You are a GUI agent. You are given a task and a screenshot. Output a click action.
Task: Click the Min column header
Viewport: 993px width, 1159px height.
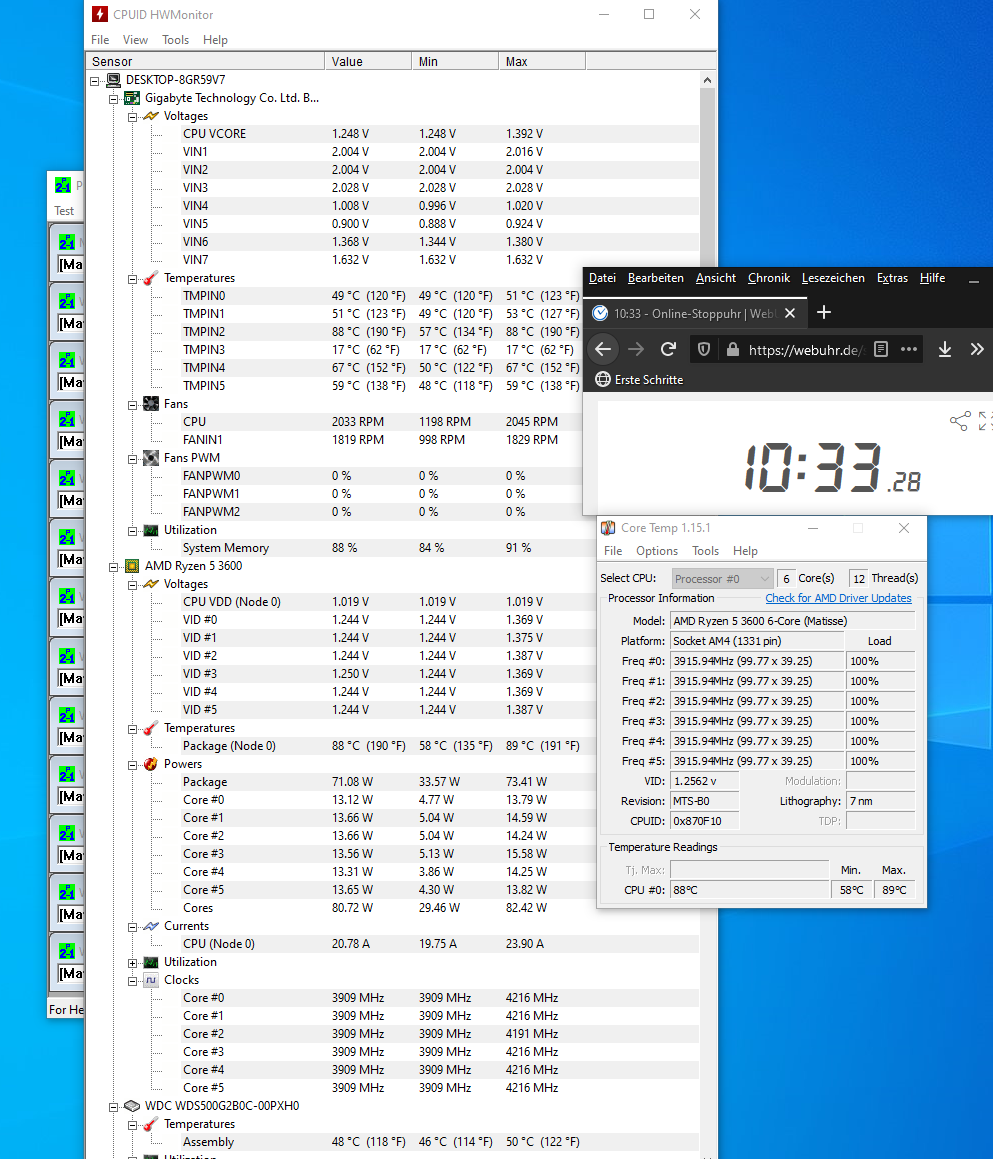tap(455, 61)
